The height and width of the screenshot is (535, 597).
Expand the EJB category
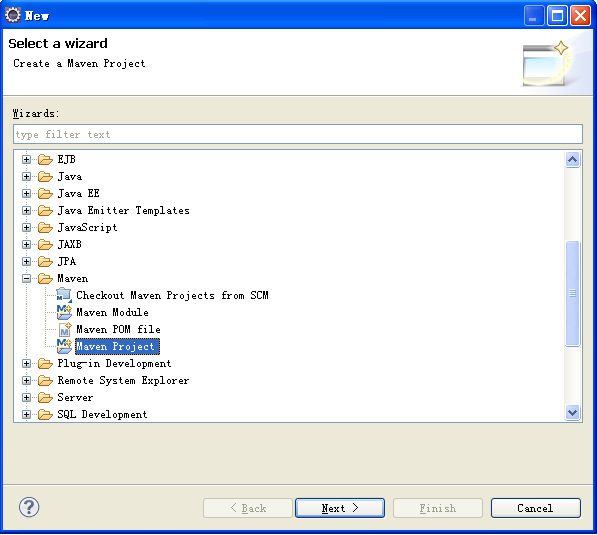pos(26,159)
